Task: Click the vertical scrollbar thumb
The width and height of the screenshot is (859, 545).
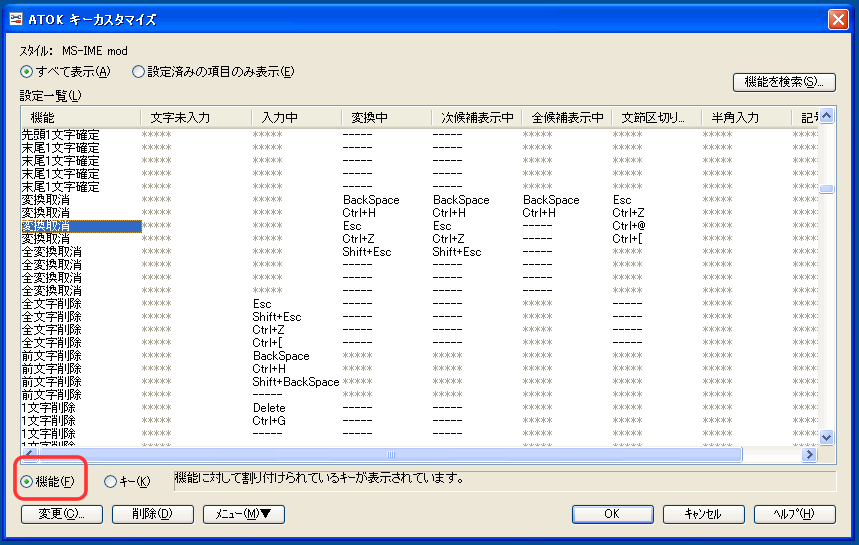Action: point(827,189)
